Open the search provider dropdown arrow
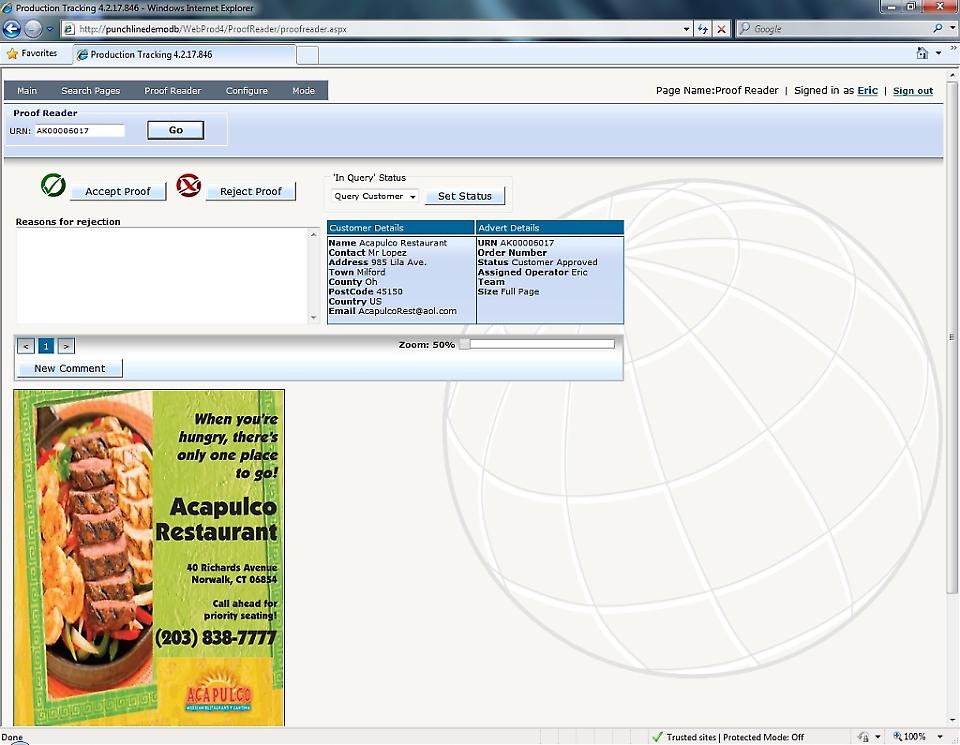The height and width of the screenshot is (745, 960). click(952, 28)
